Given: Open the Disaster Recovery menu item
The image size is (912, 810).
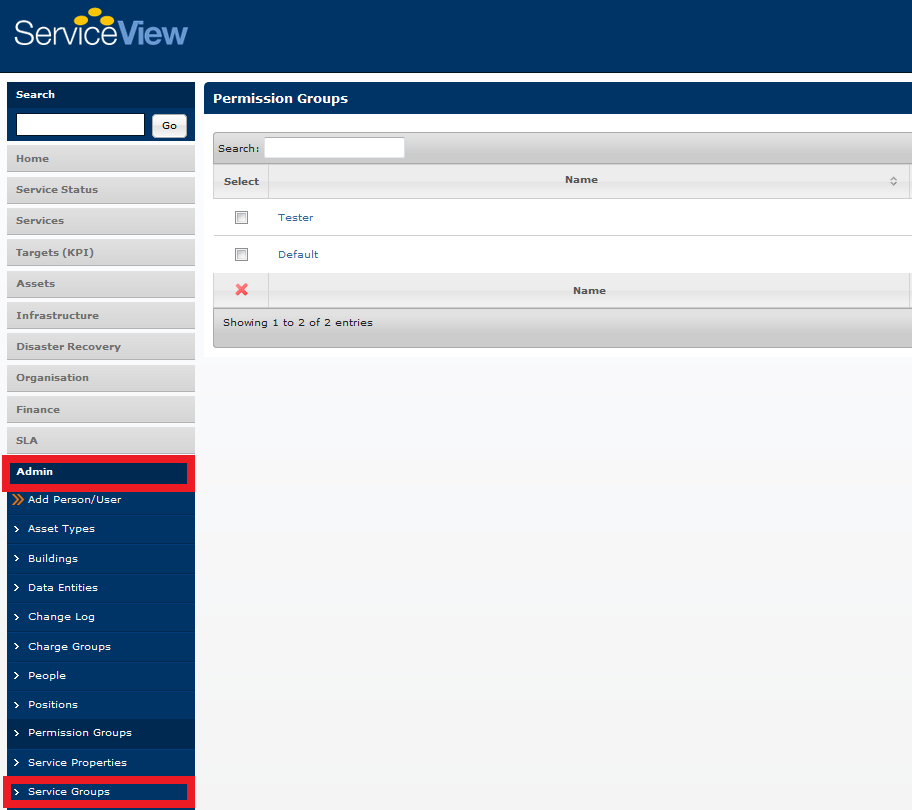Looking at the screenshot, I should point(101,347).
